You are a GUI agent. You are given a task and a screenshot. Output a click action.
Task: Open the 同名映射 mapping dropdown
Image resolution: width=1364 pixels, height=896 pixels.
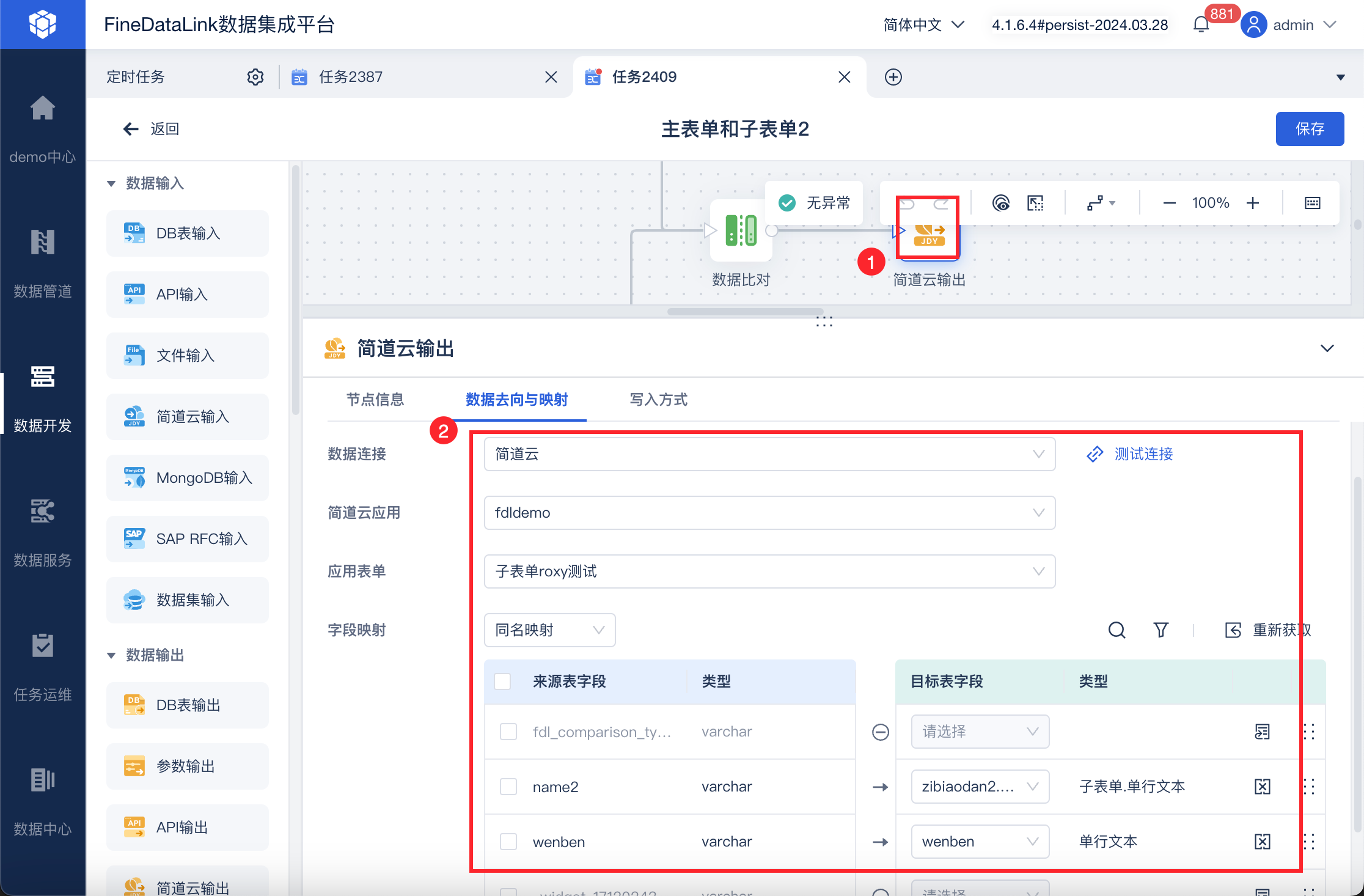[549, 630]
